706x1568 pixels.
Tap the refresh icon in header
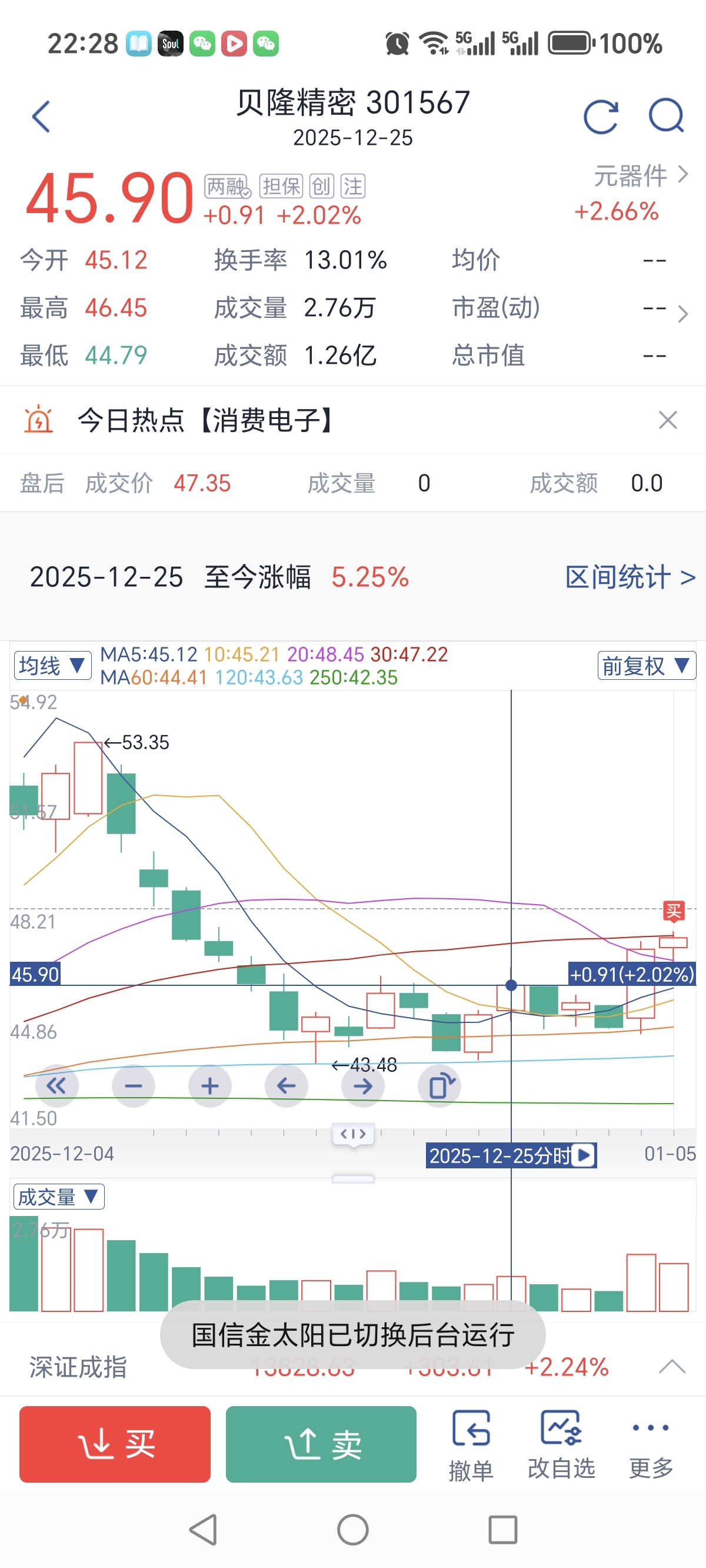pyautogui.click(x=601, y=117)
